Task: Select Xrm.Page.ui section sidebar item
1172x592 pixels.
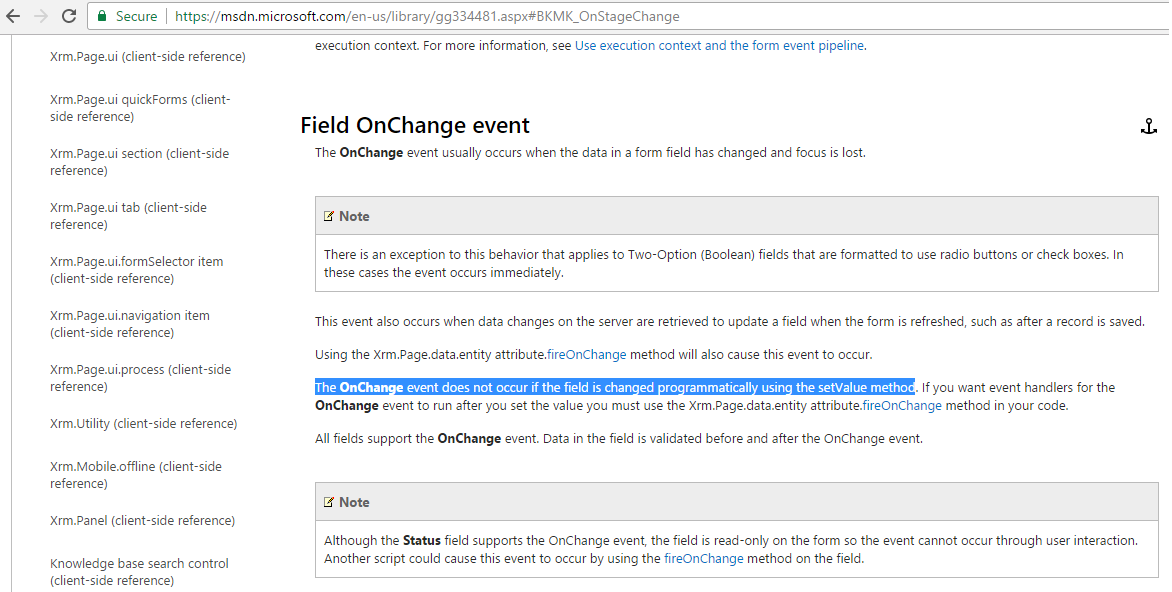Action: (x=139, y=162)
